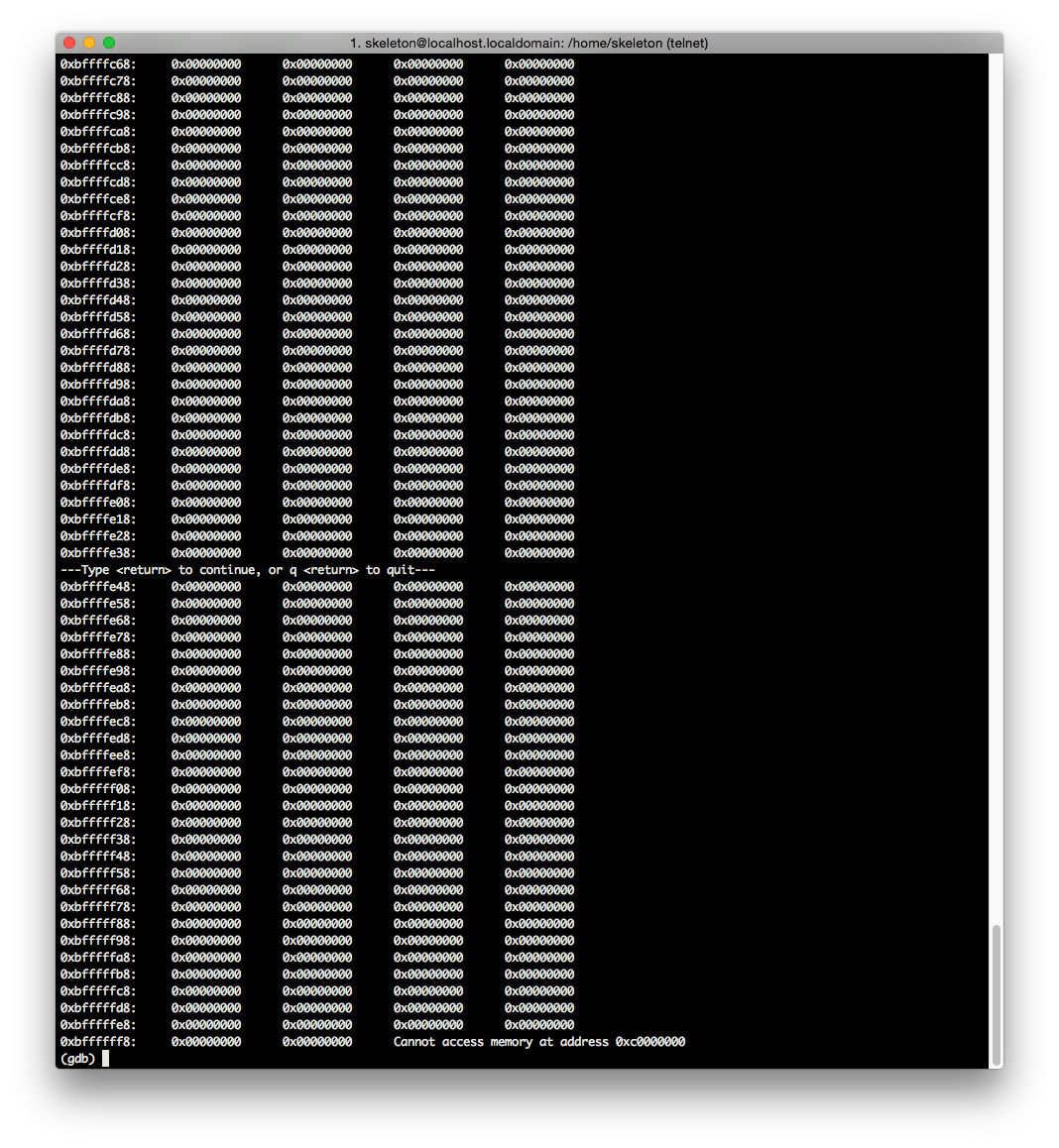
Task: Click address label 0xbffffd38:
Action: coord(98,284)
